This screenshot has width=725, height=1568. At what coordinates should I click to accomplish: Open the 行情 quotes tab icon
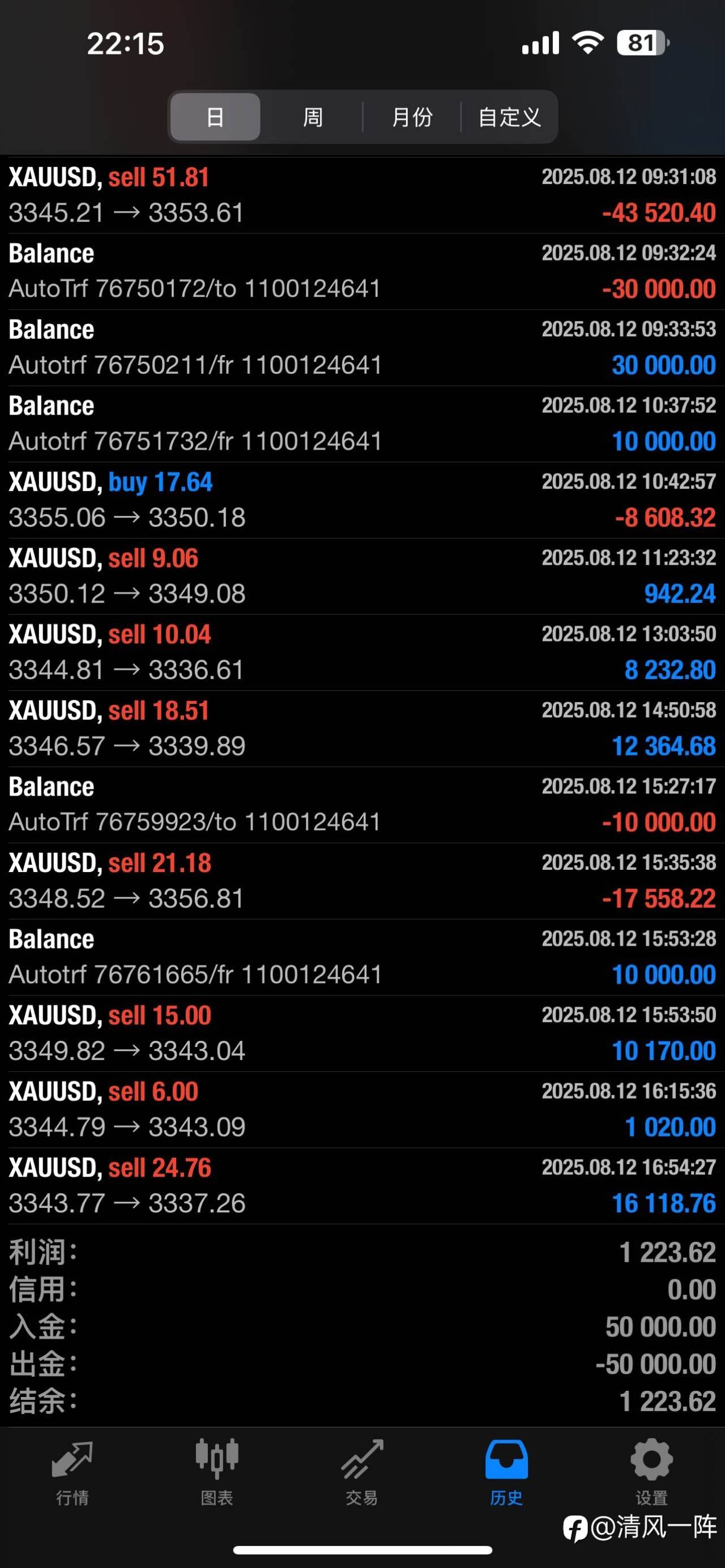(x=72, y=1460)
